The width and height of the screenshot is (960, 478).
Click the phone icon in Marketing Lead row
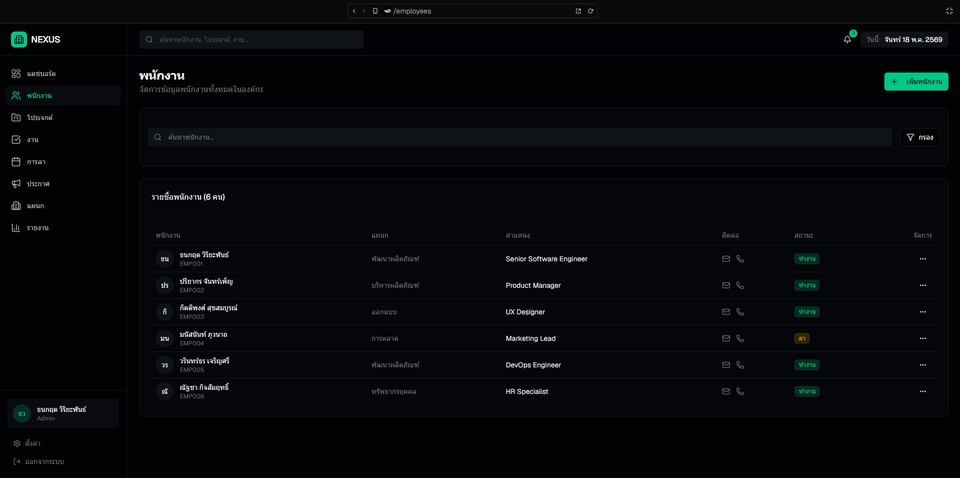click(x=740, y=338)
